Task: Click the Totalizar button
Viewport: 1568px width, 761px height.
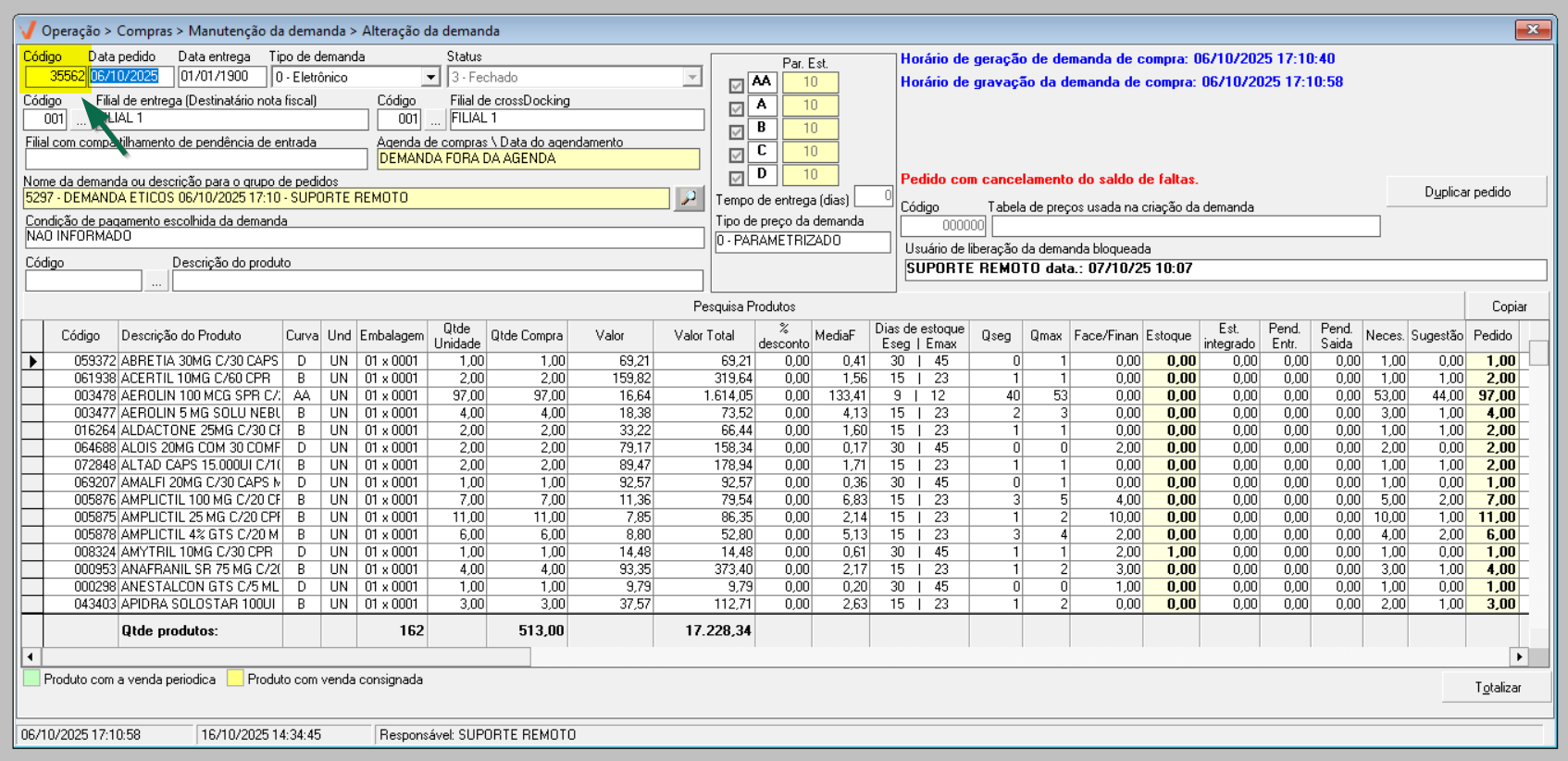Action: point(1497,688)
